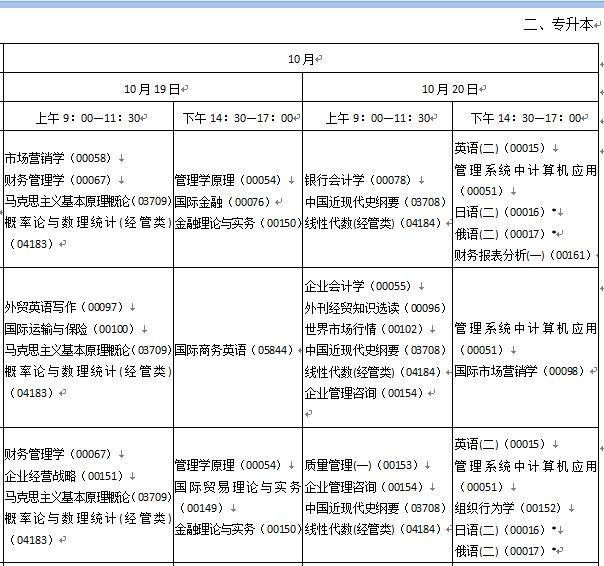Select 质量管理(一)（00153）course entry
Viewport: 604px width, 566px height.
point(361,465)
